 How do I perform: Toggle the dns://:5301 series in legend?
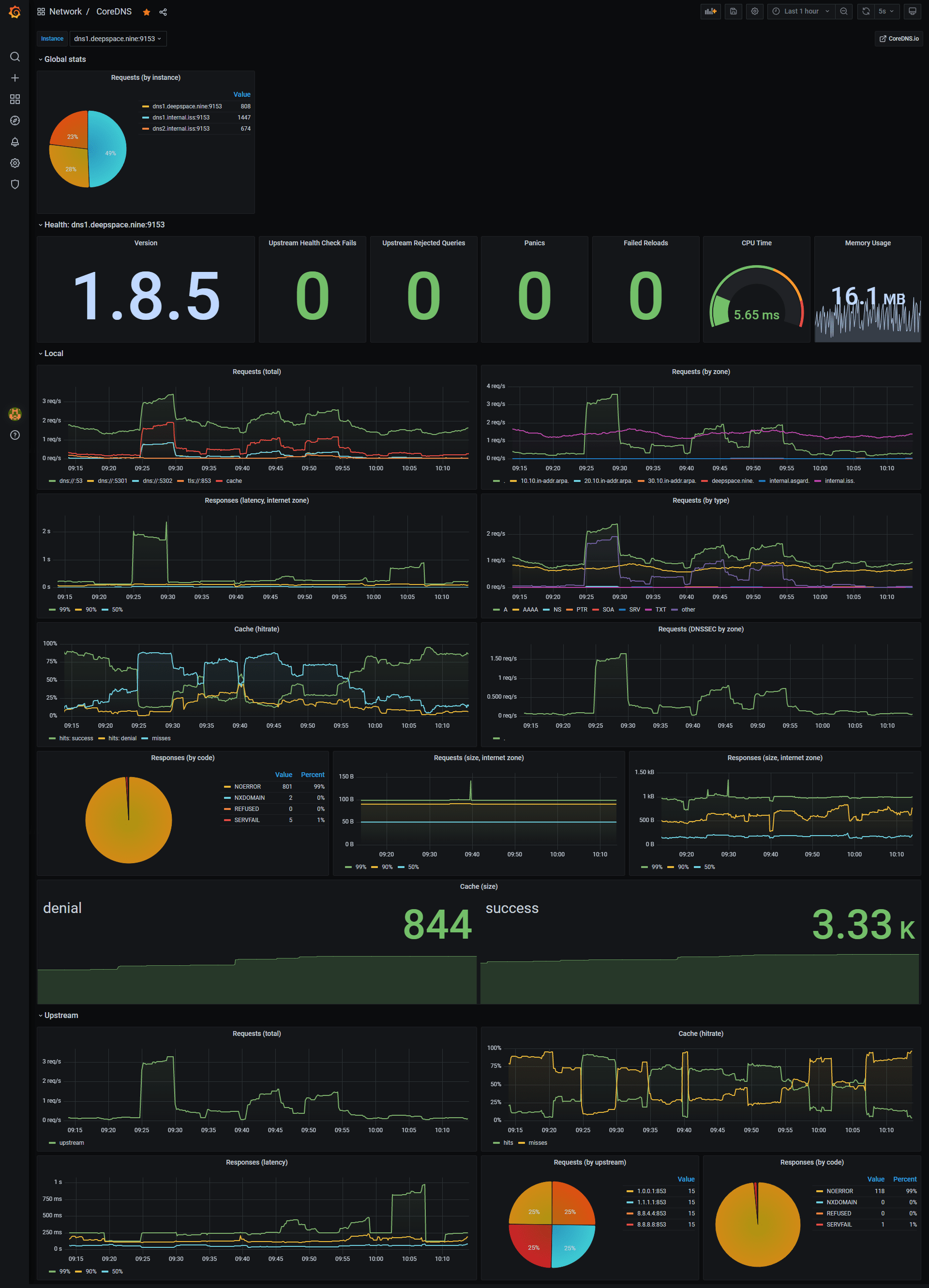click(112, 481)
